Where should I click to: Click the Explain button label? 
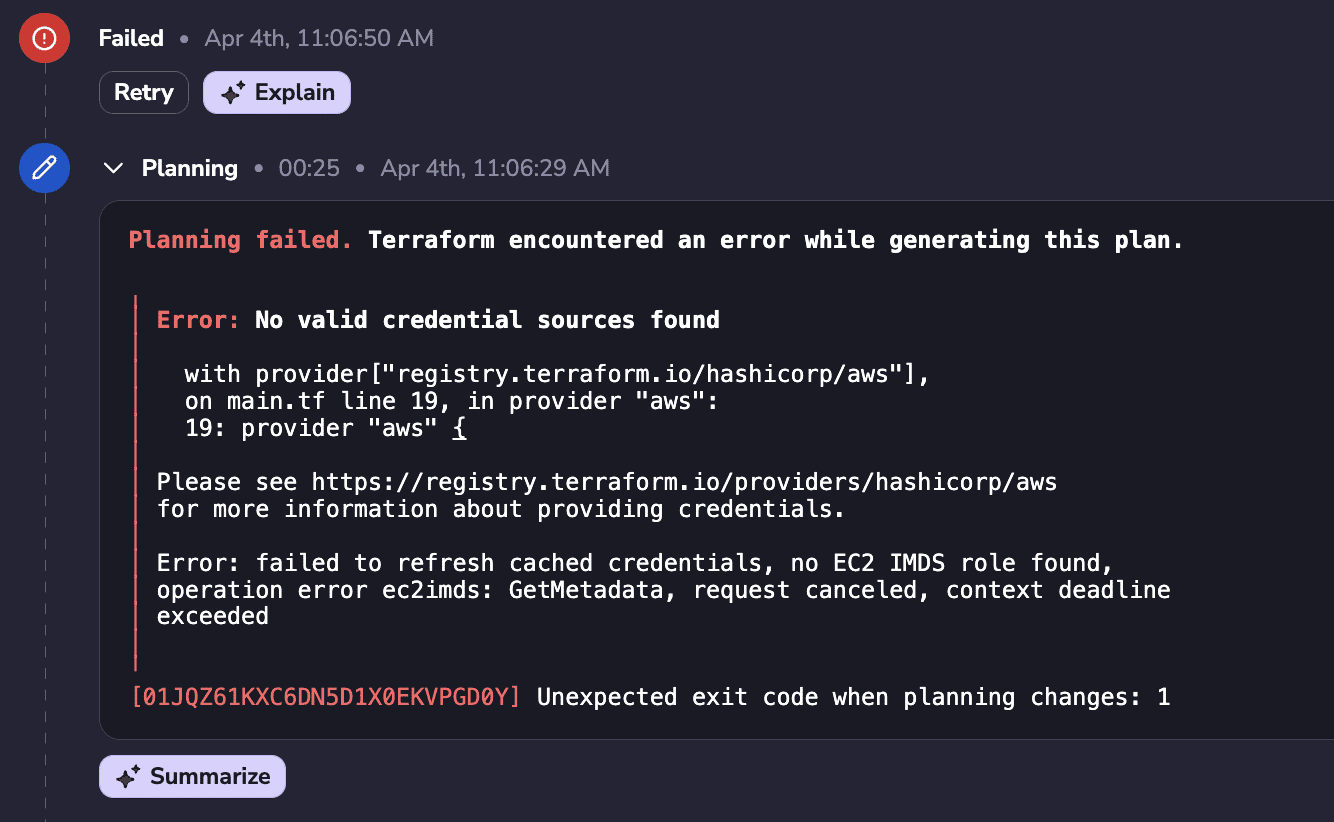tap(295, 92)
